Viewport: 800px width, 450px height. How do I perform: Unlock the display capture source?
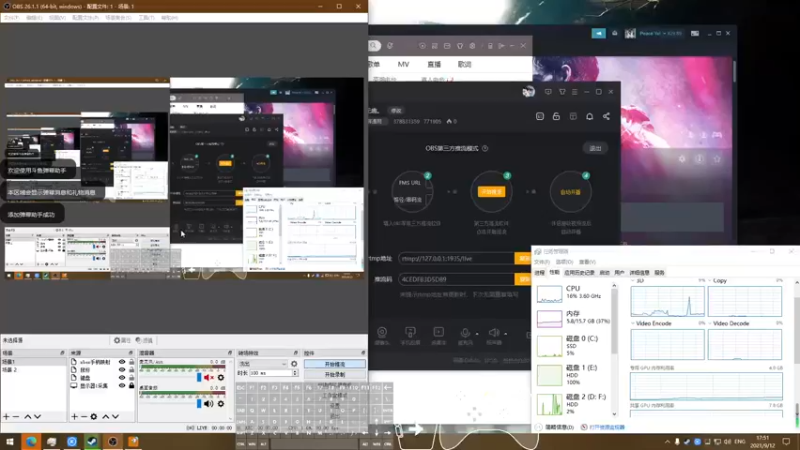point(132,386)
